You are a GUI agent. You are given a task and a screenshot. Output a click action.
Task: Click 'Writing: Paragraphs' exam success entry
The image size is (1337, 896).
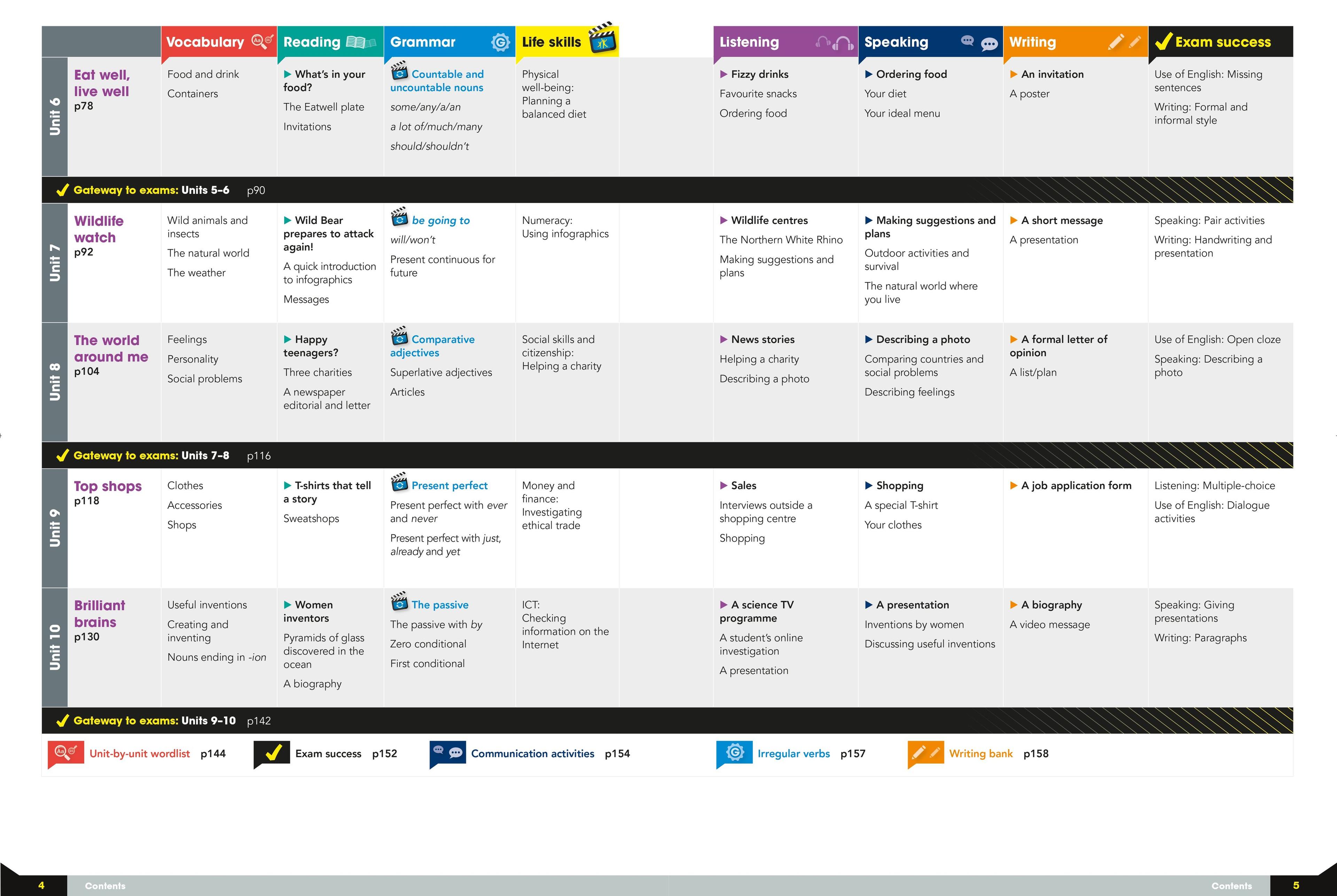tap(1201, 638)
